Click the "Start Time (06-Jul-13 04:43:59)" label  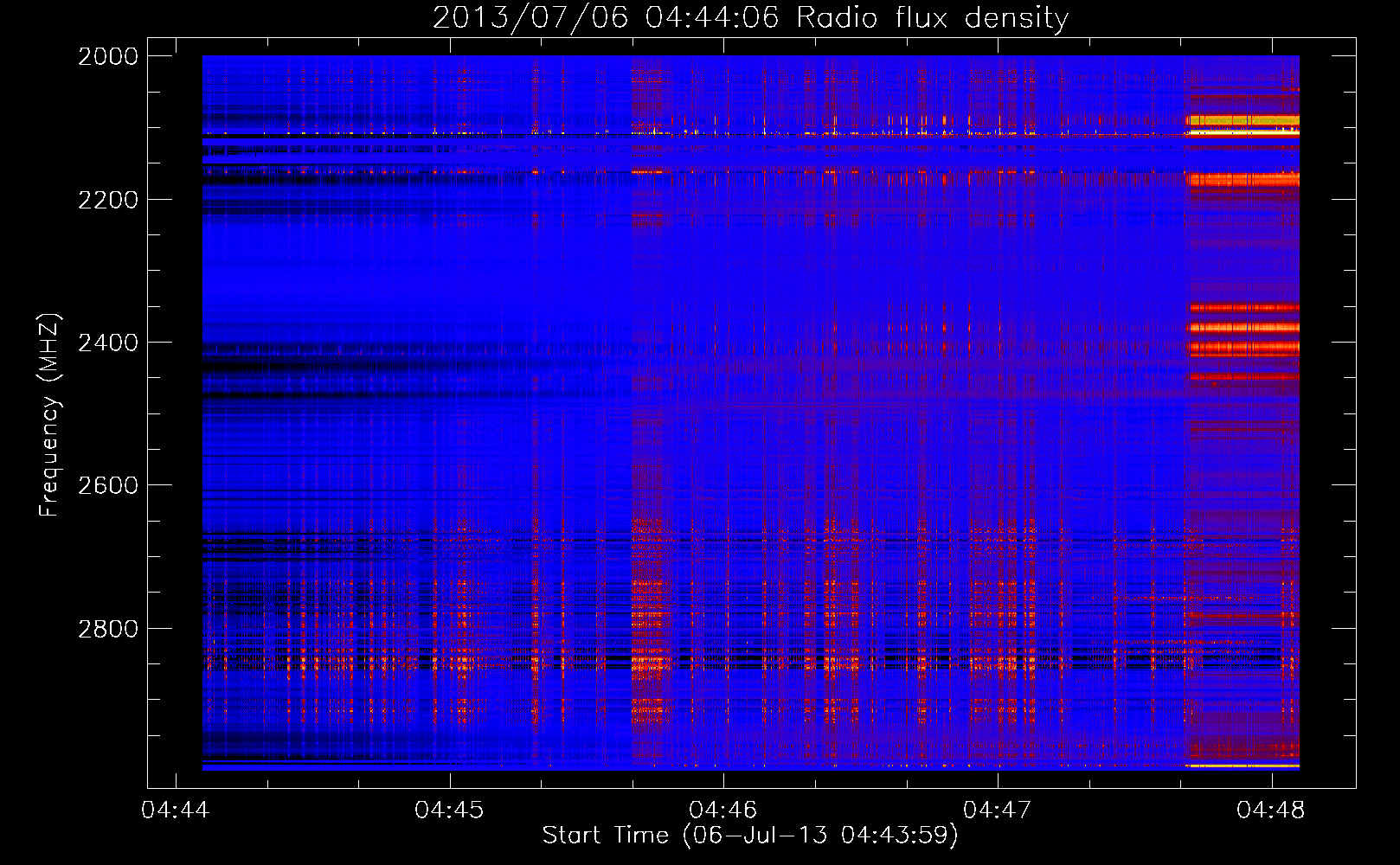750,836
